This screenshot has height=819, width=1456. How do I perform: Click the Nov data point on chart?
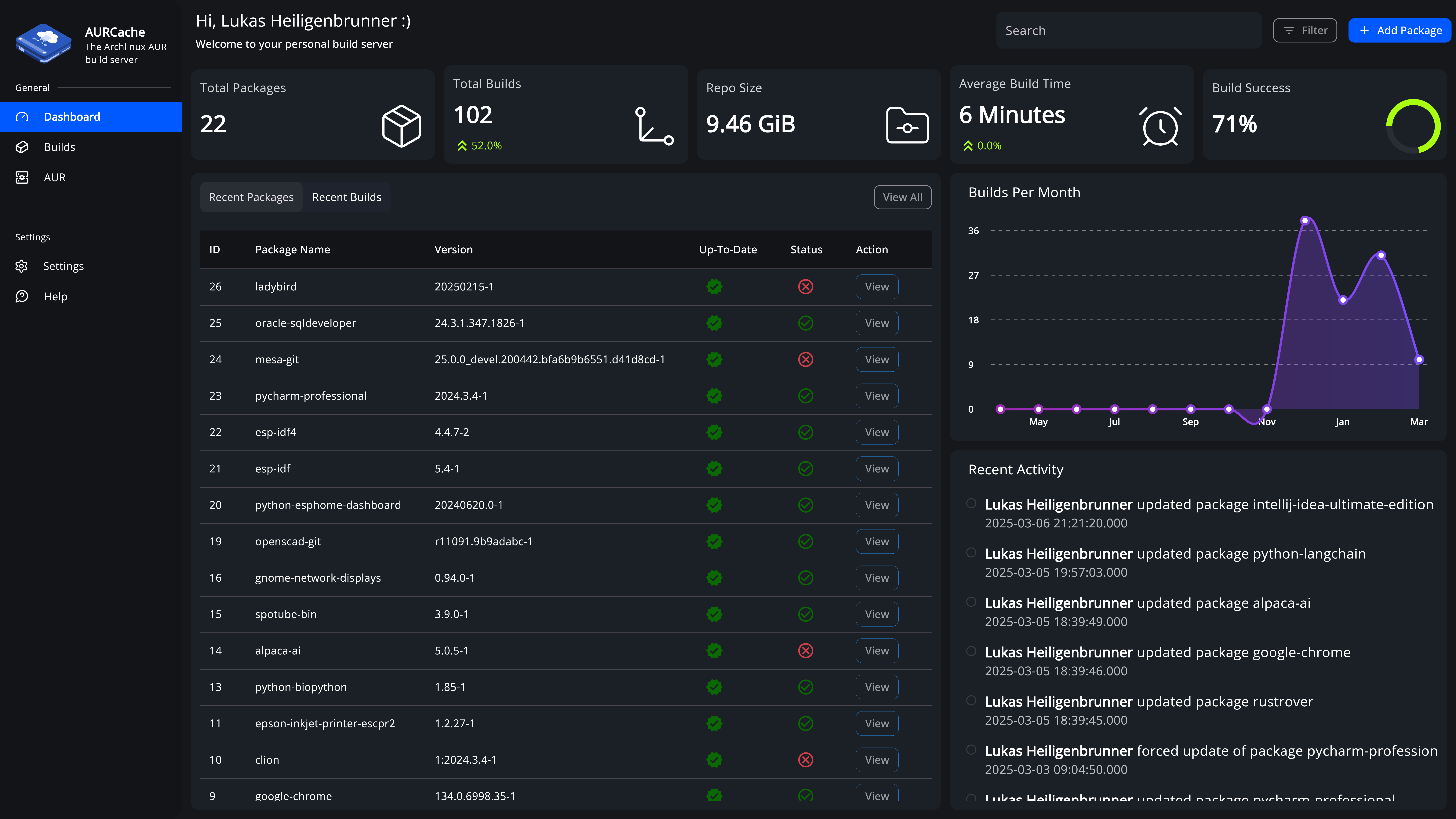click(x=1267, y=409)
